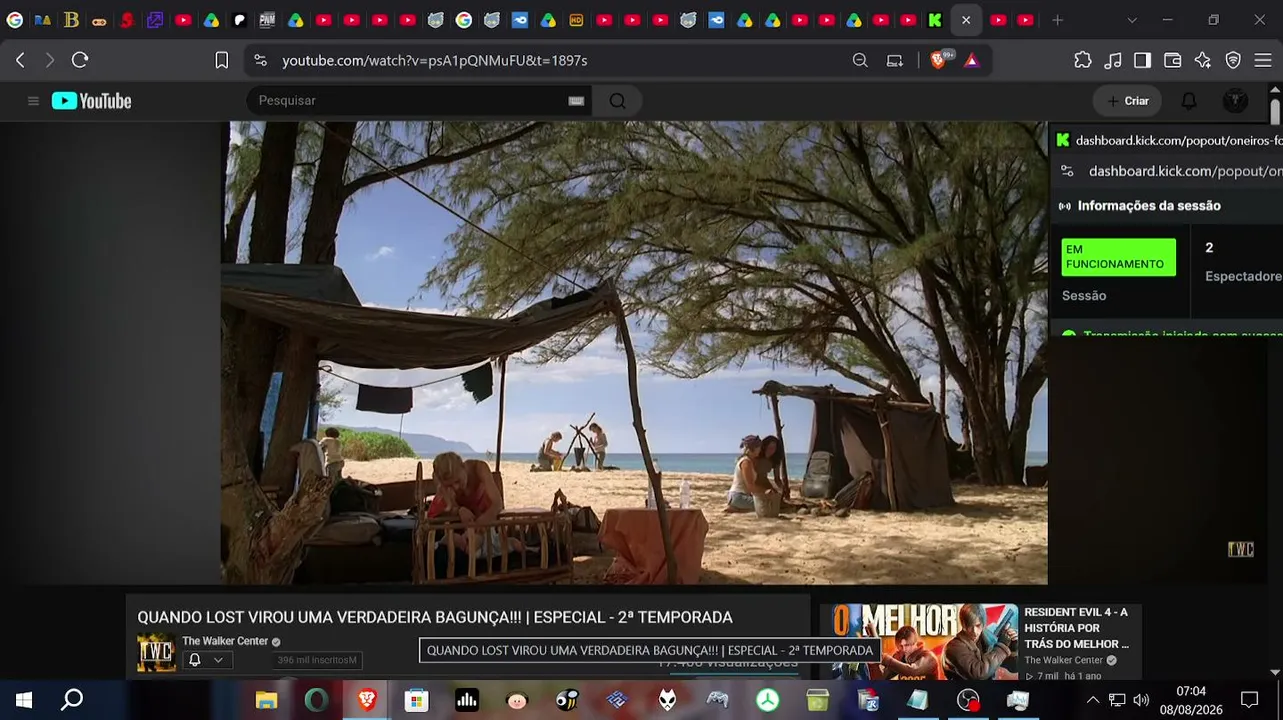Viewport: 1283px width, 720px height.
Task: Open site settings icon in address bar
Action: [261, 60]
